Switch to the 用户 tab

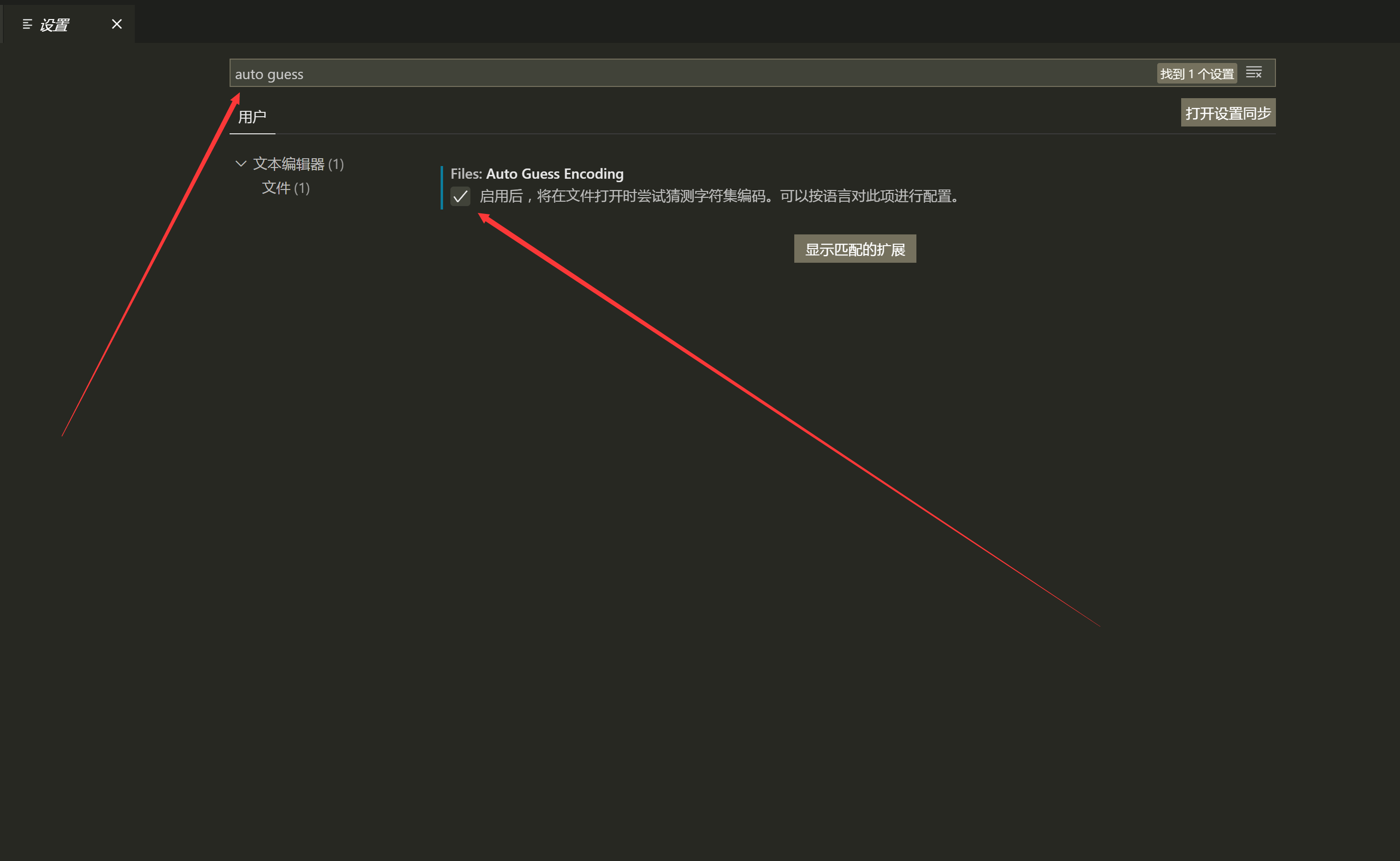[253, 116]
